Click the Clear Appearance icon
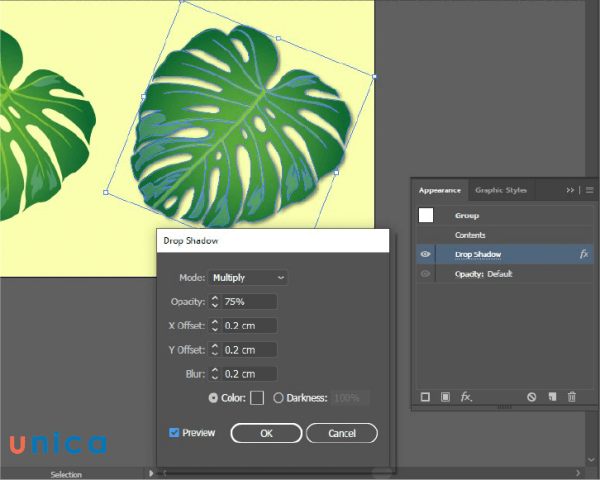This screenshot has width=600, height=480. point(532,397)
